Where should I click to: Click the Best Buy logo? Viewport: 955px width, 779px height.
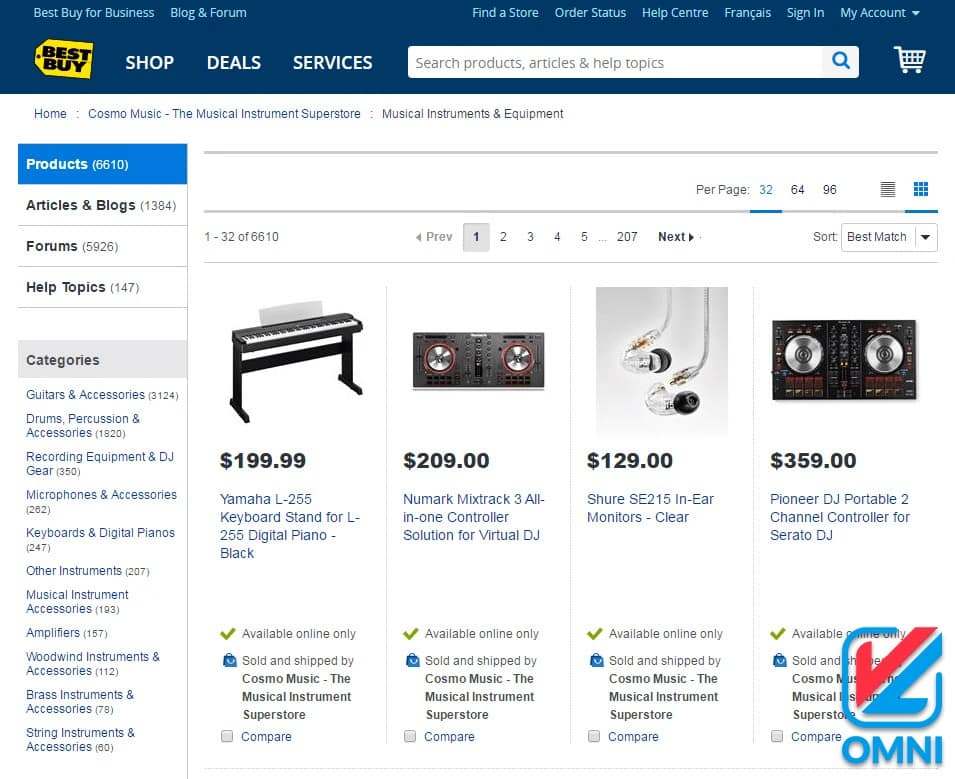pyautogui.click(x=63, y=60)
